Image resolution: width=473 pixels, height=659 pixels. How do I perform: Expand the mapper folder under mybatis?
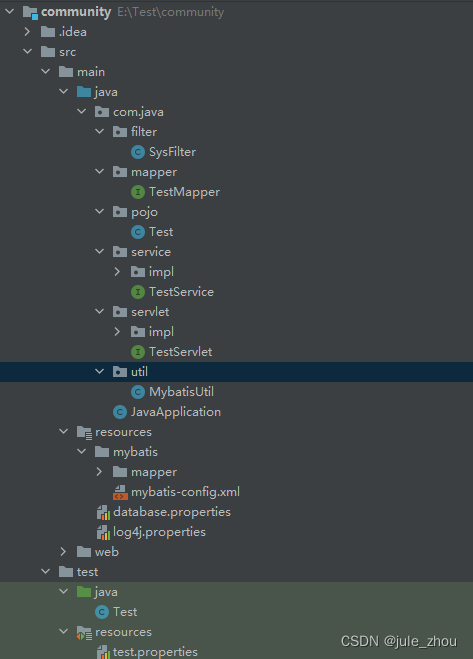100,472
